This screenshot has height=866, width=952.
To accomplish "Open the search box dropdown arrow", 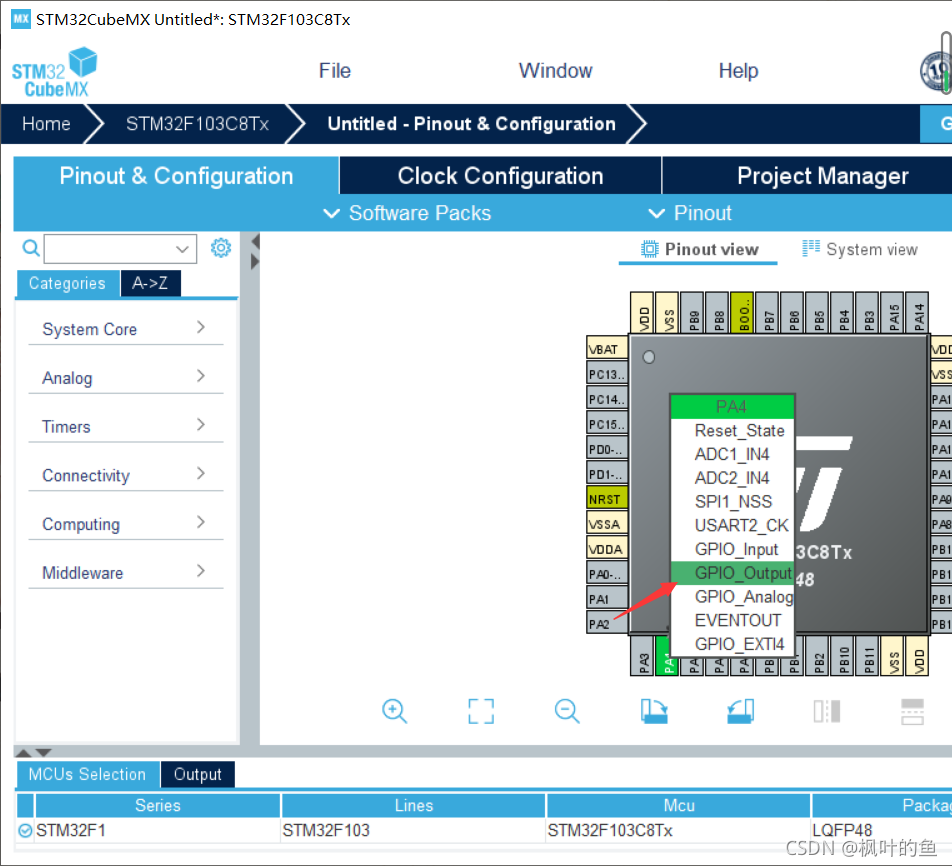I will pos(182,249).
